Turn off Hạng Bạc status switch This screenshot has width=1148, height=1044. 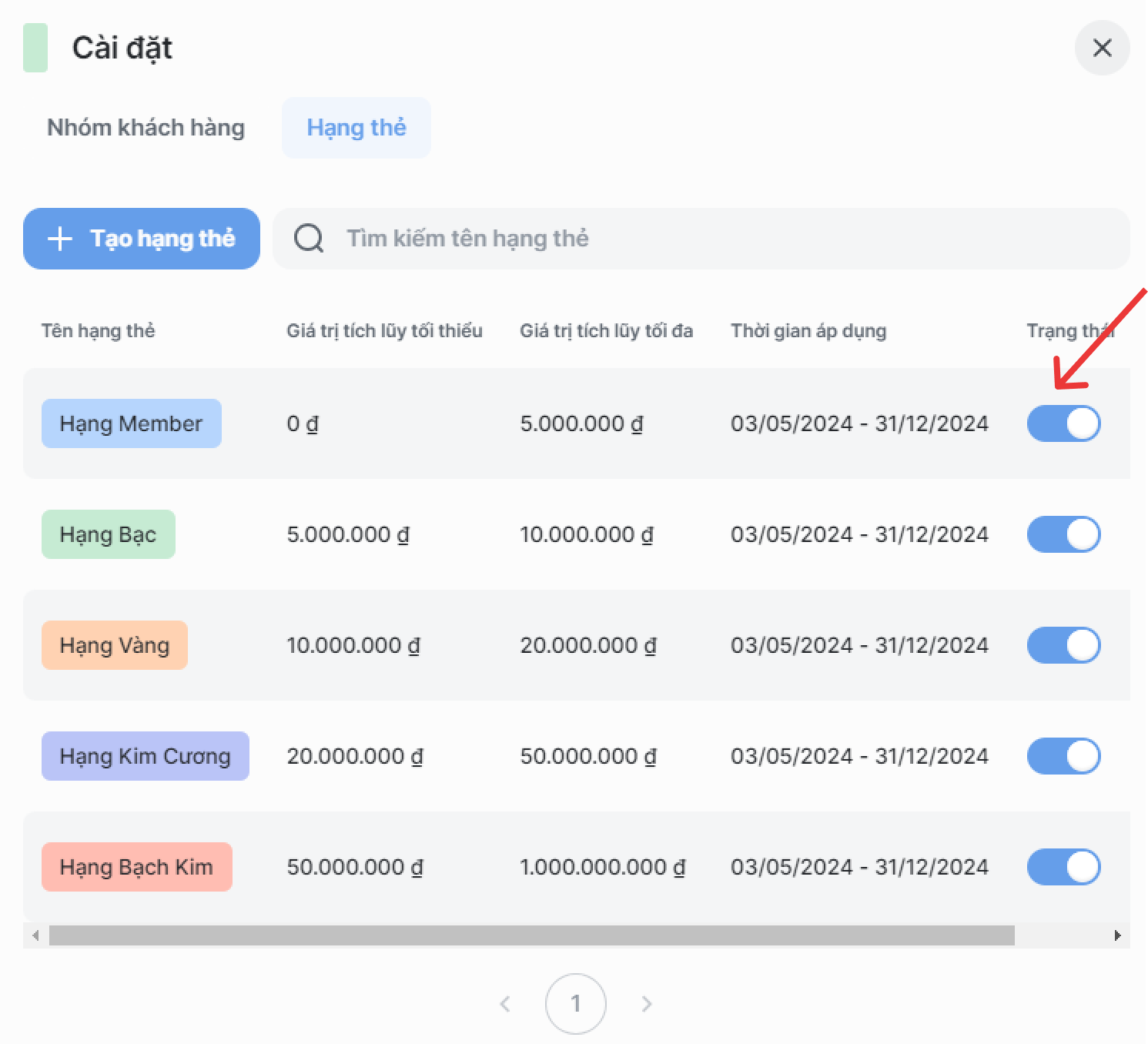1063,534
